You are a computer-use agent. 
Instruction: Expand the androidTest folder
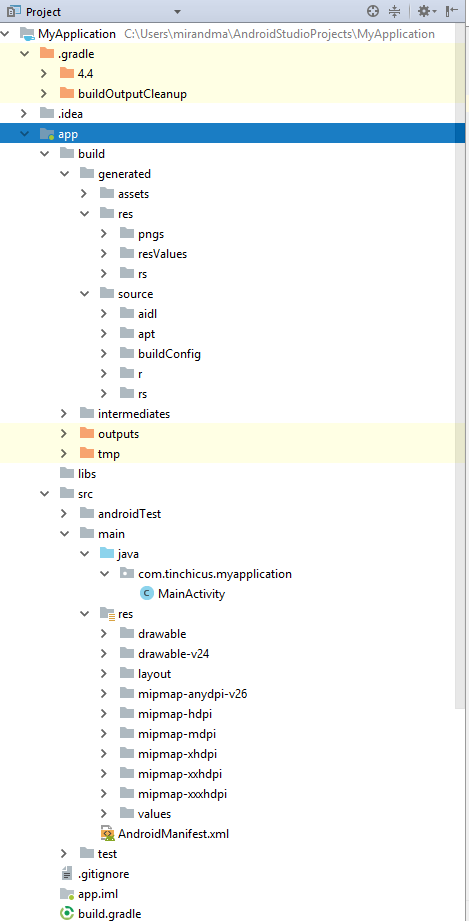(x=64, y=514)
